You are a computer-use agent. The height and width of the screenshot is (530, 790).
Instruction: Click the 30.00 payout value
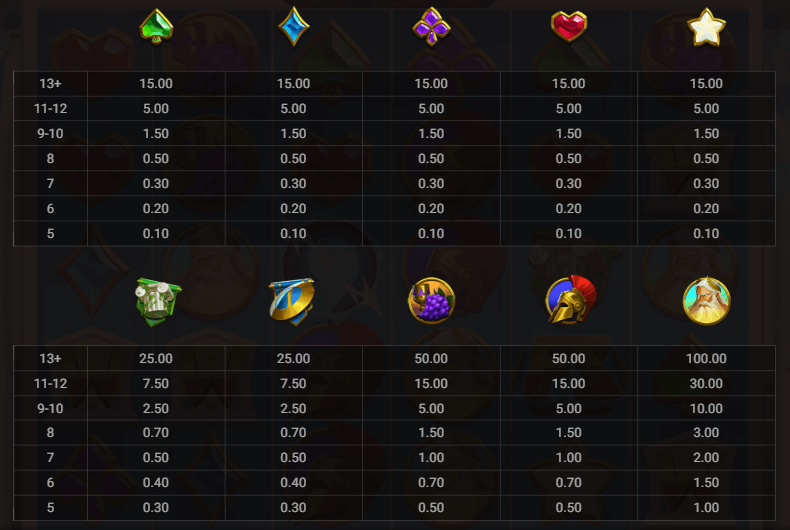pos(706,383)
